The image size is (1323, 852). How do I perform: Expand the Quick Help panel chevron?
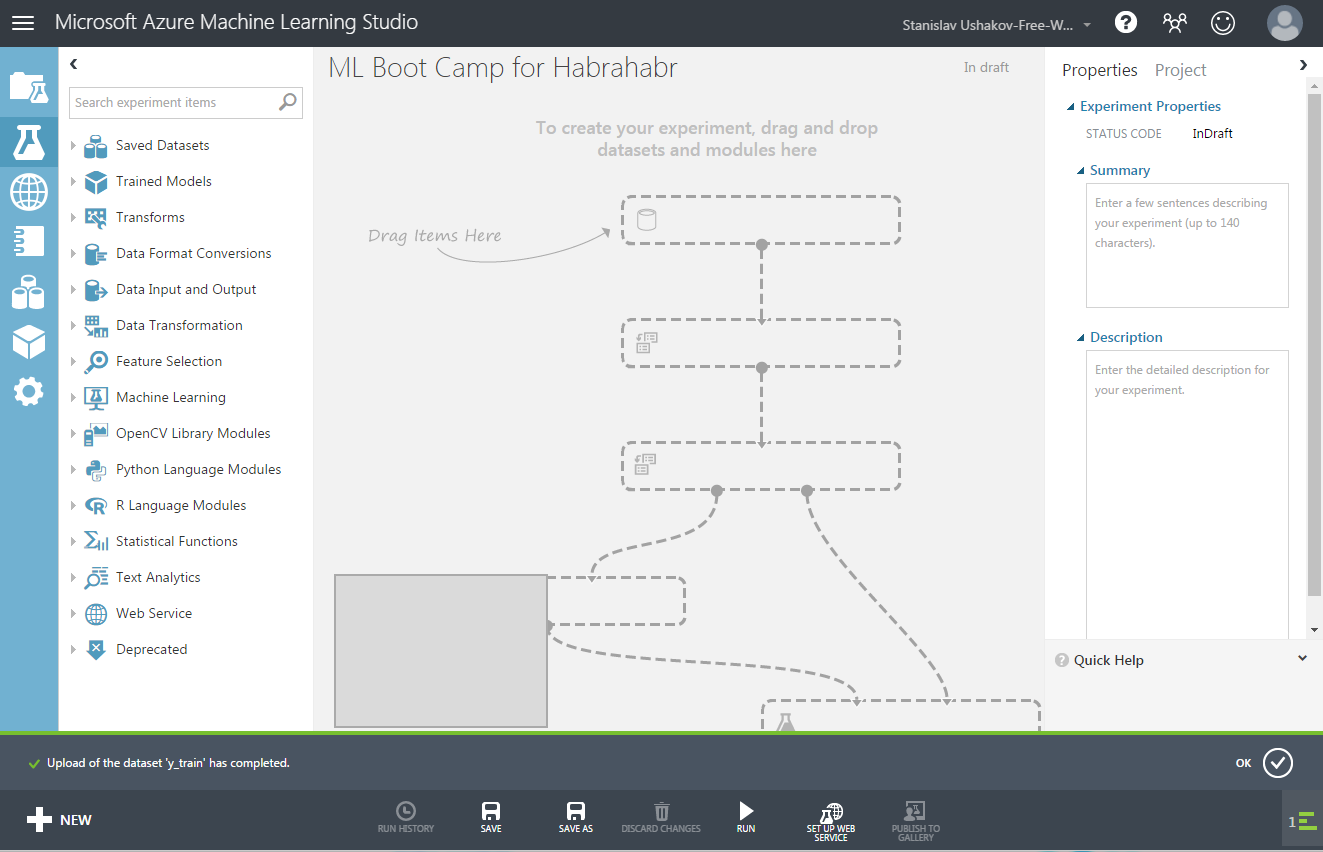[1302, 658]
